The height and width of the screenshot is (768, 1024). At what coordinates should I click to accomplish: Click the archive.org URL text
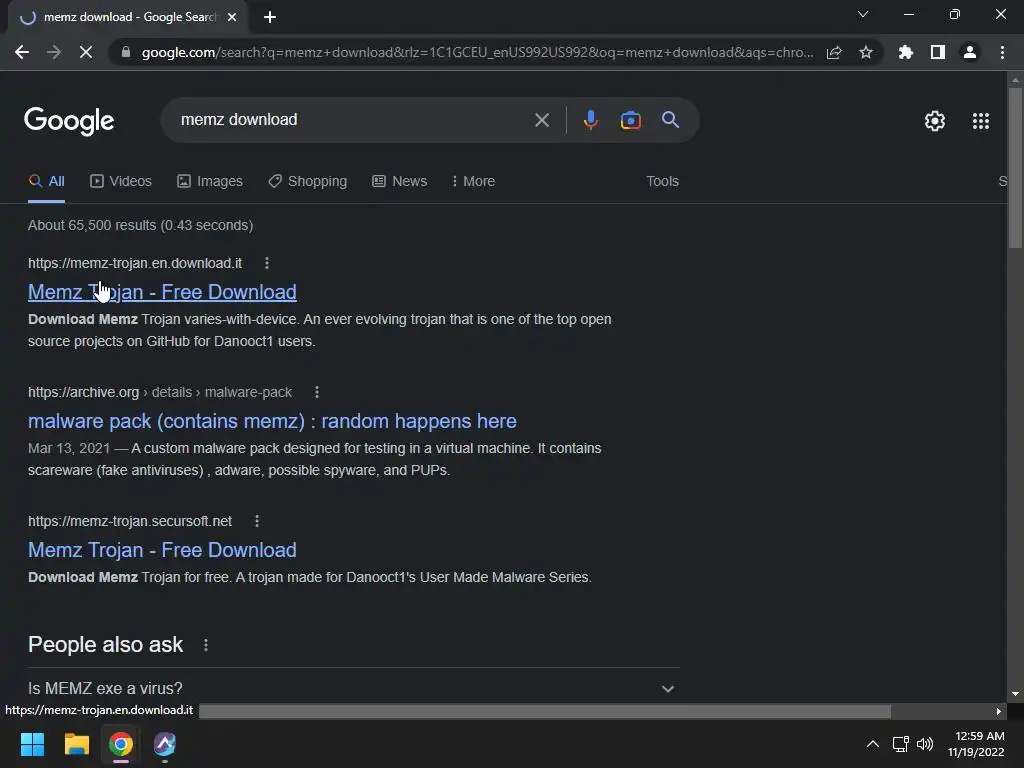160,392
